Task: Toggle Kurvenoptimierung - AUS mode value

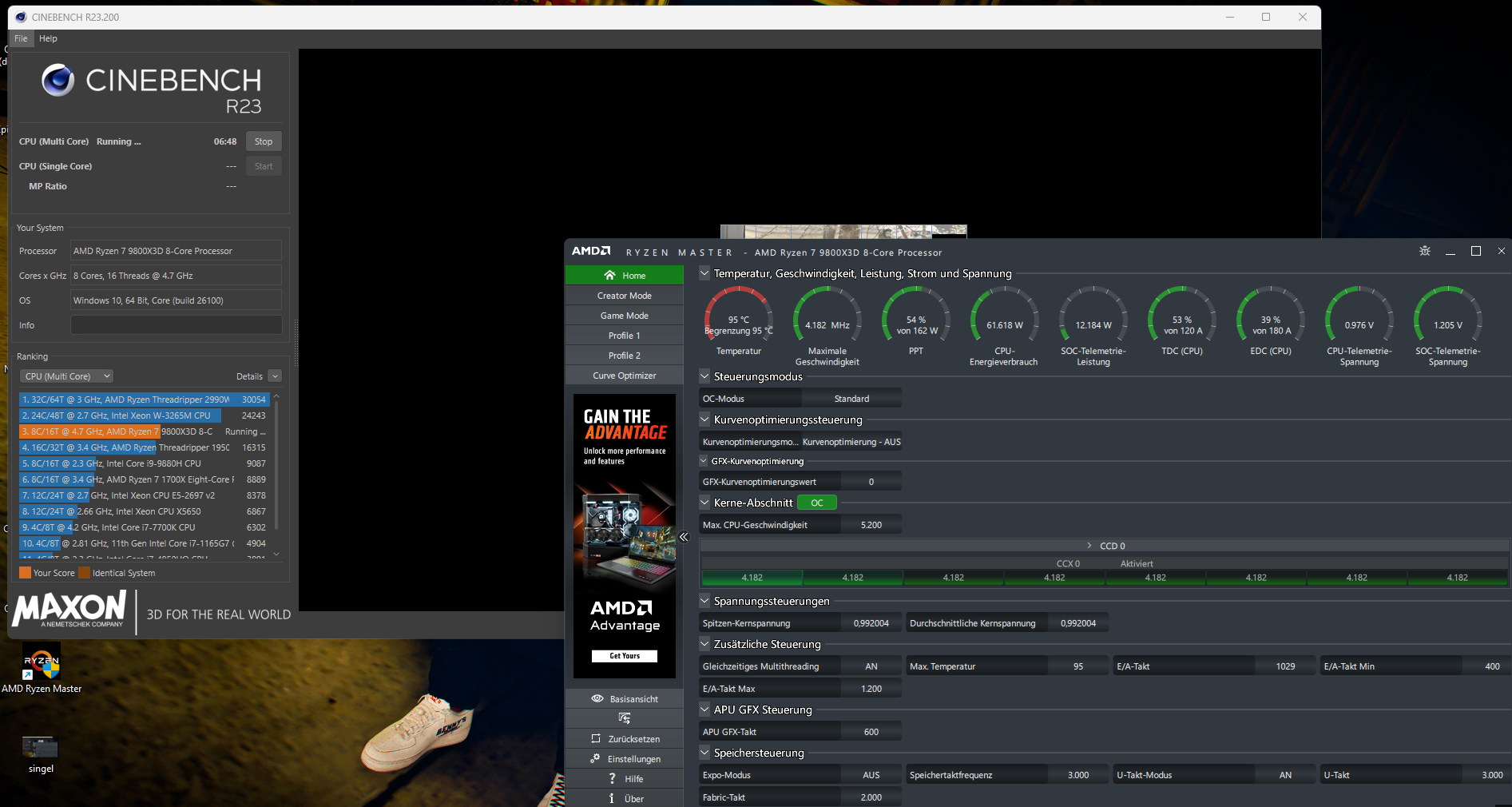Action: [851, 442]
